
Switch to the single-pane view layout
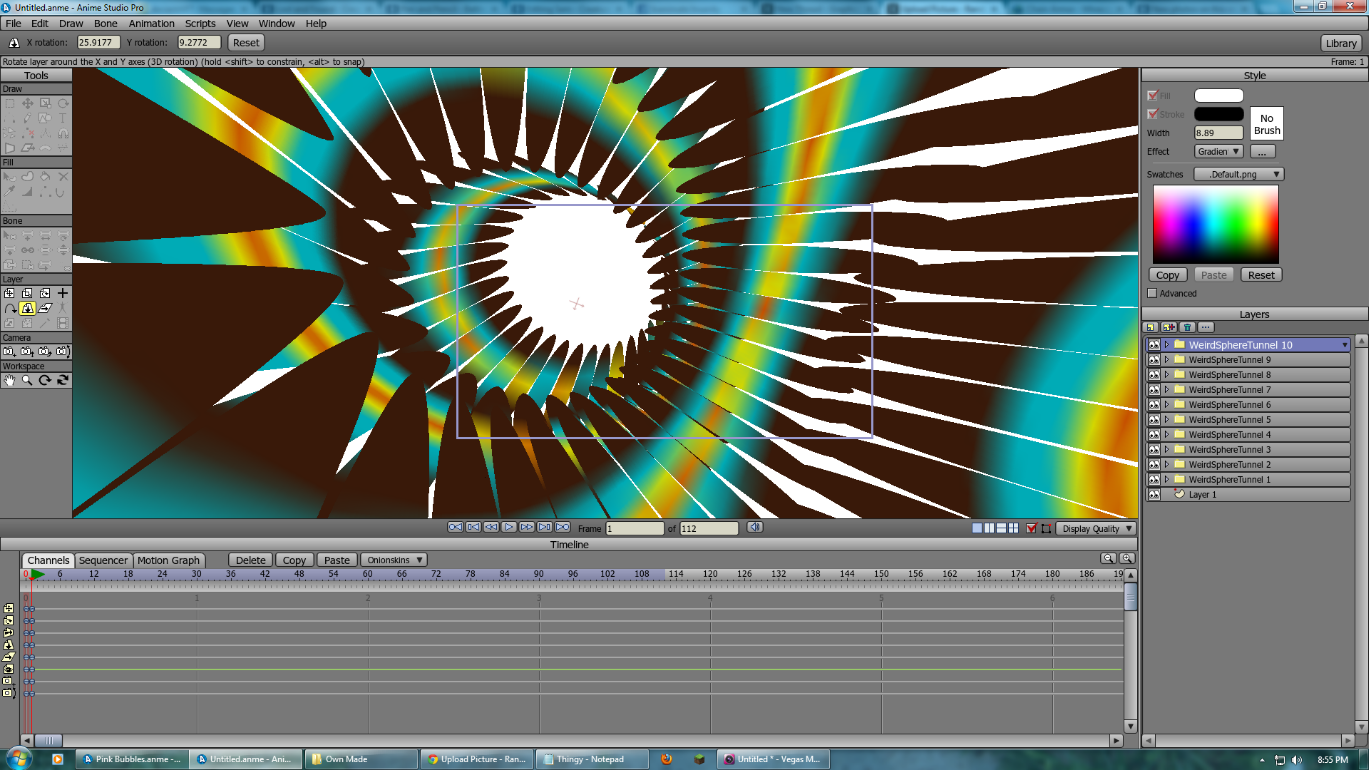coord(977,528)
